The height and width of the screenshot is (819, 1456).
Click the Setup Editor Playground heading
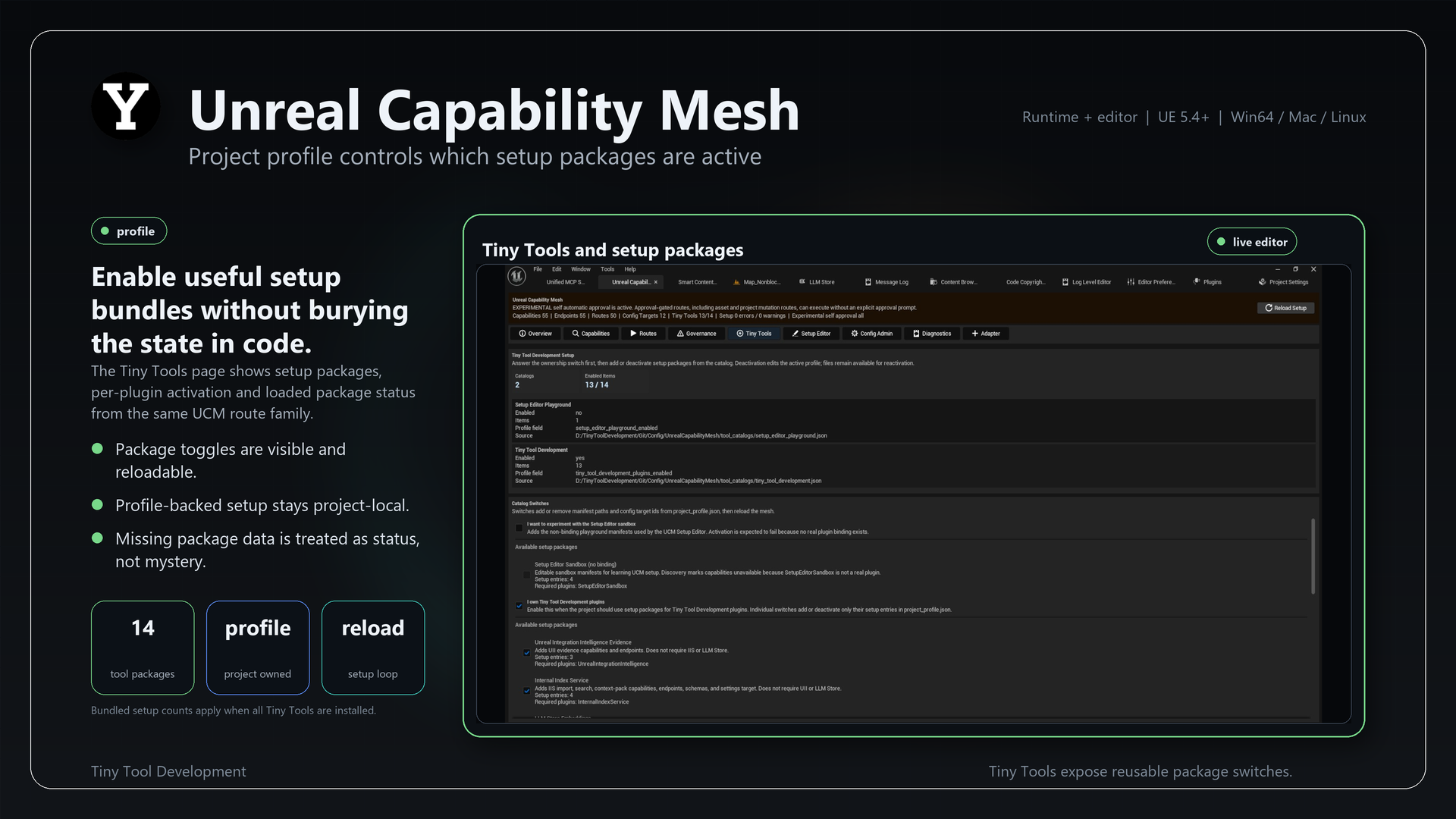click(x=543, y=405)
